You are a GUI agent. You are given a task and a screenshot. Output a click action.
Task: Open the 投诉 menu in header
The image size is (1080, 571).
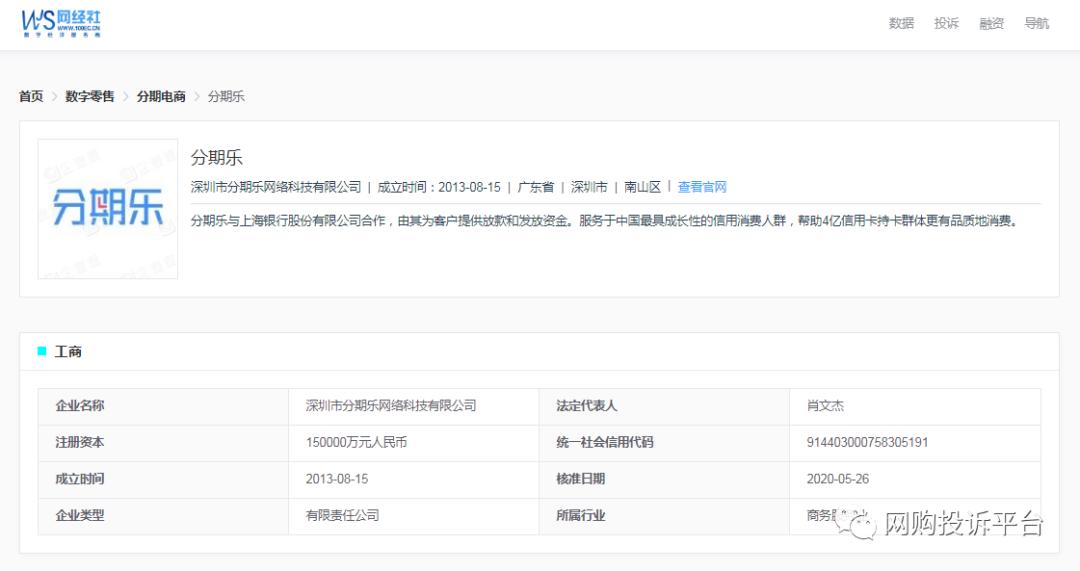tap(946, 23)
